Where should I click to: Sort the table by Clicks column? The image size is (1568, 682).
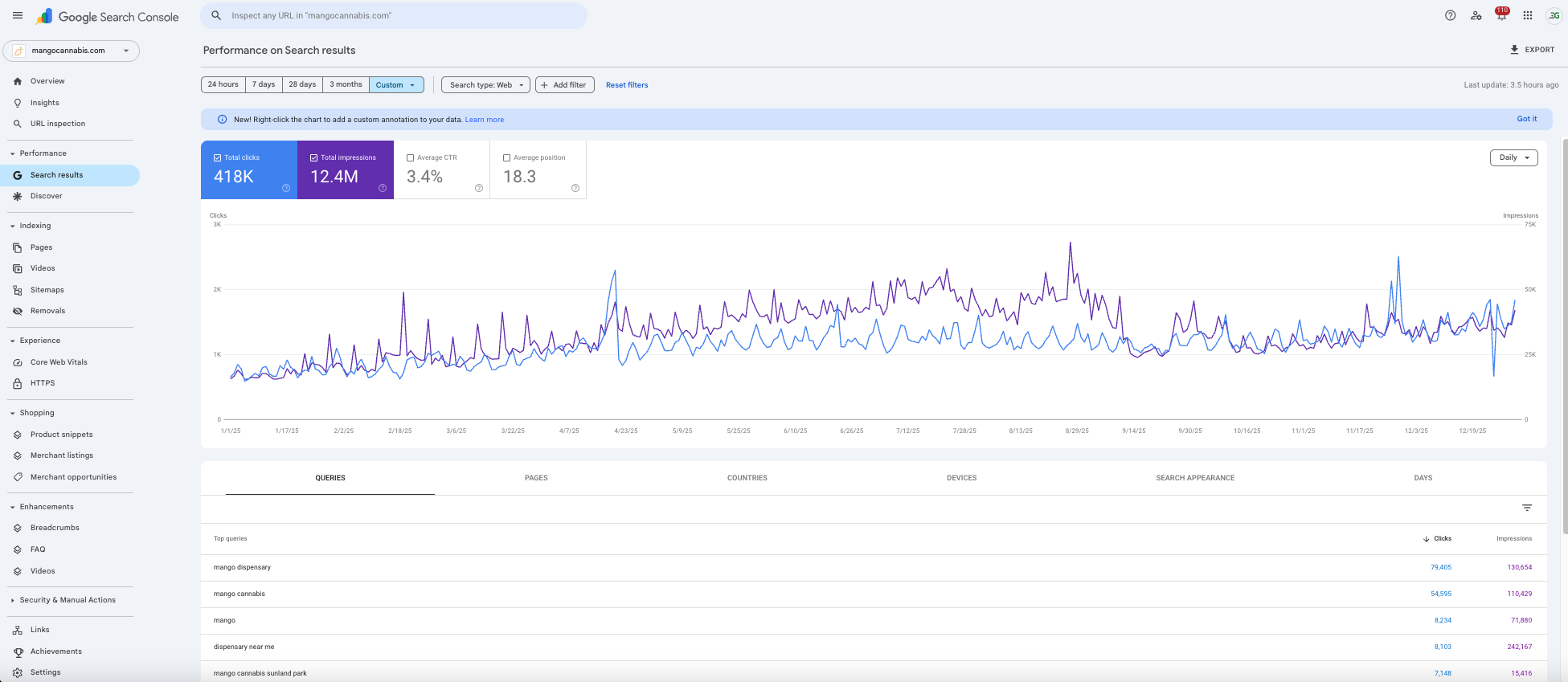coord(1437,539)
